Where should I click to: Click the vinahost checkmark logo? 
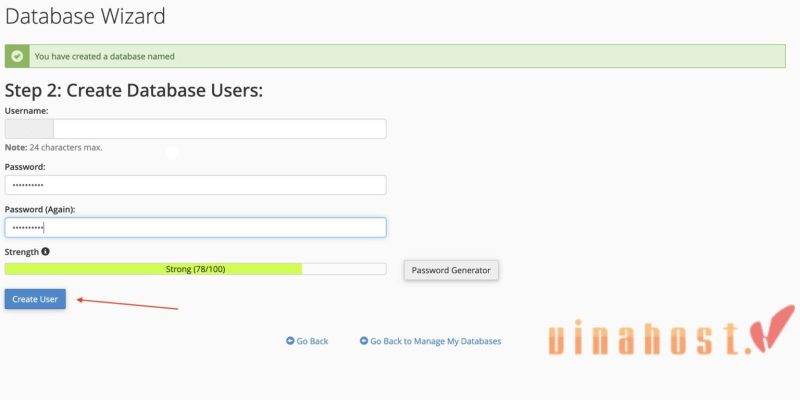772,329
